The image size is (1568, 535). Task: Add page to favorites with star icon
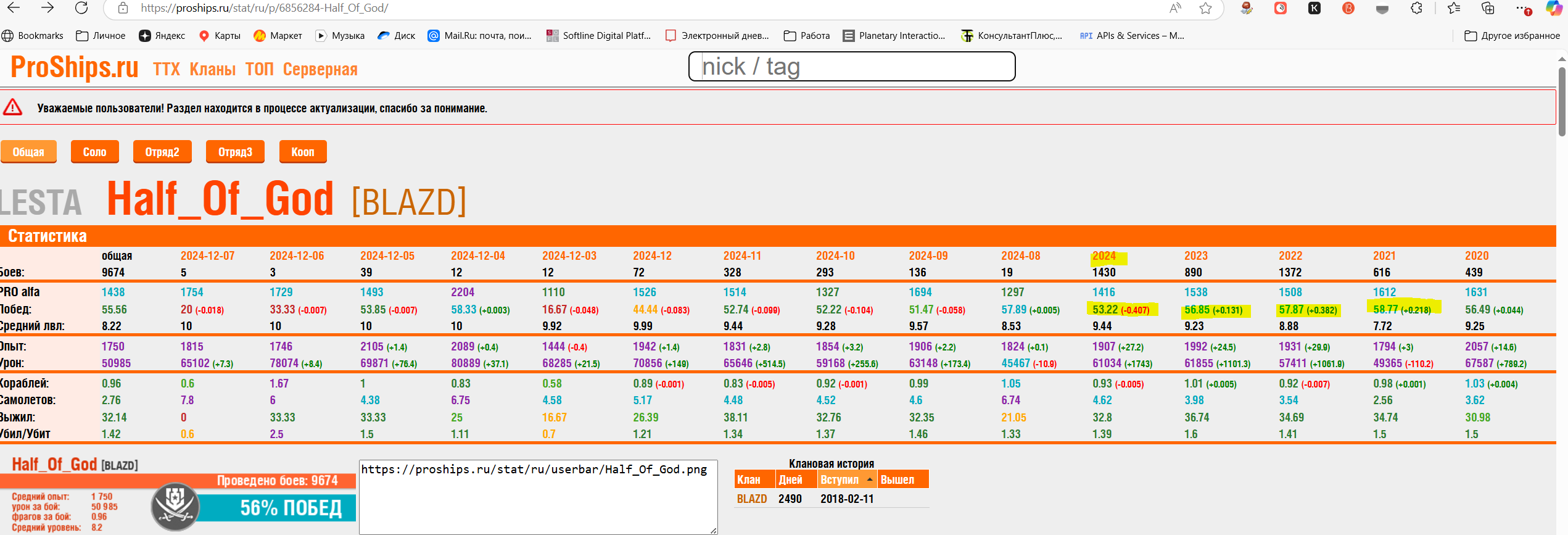[1205, 8]
